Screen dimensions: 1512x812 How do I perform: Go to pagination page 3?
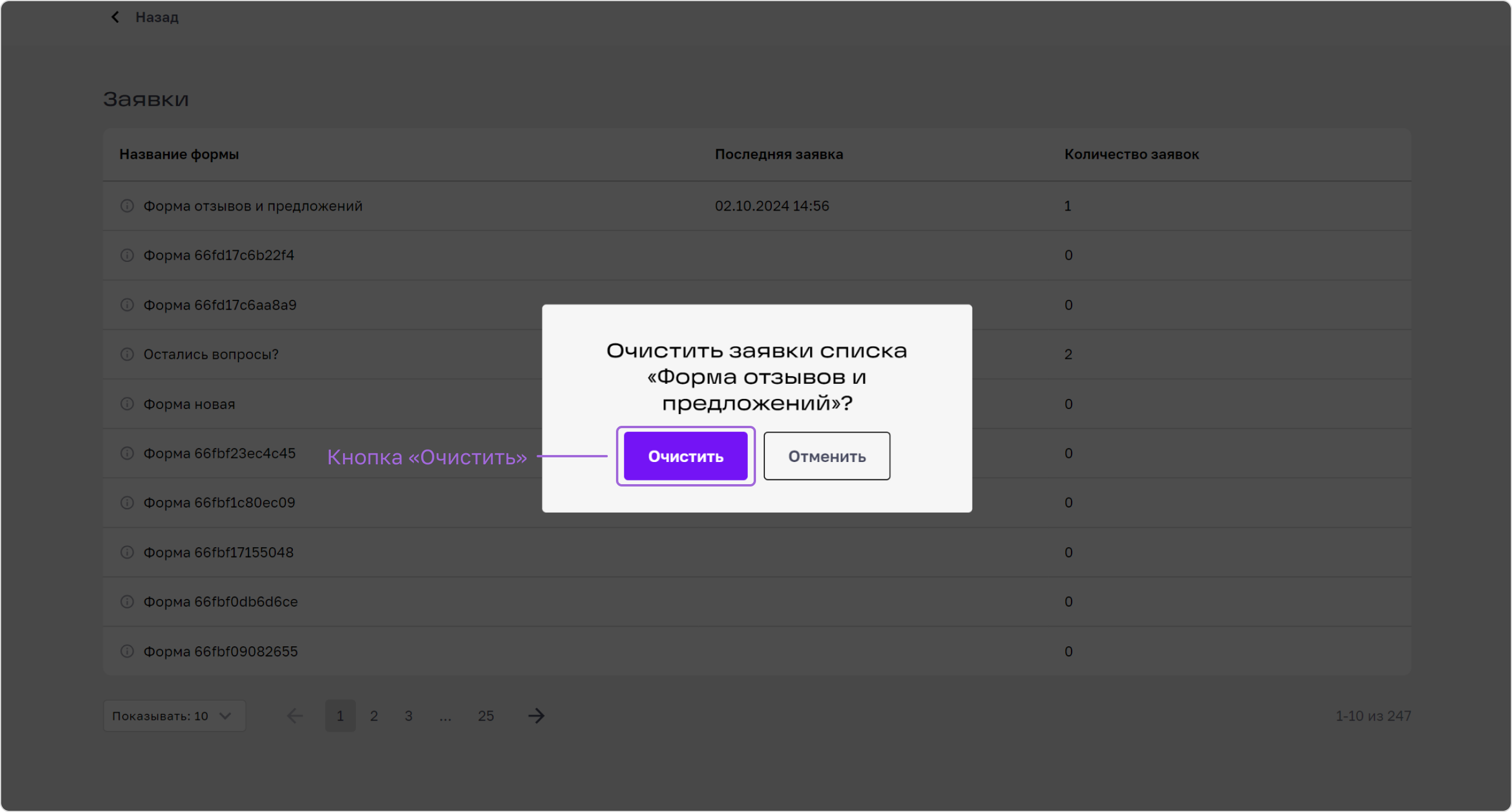coord(408,716)
